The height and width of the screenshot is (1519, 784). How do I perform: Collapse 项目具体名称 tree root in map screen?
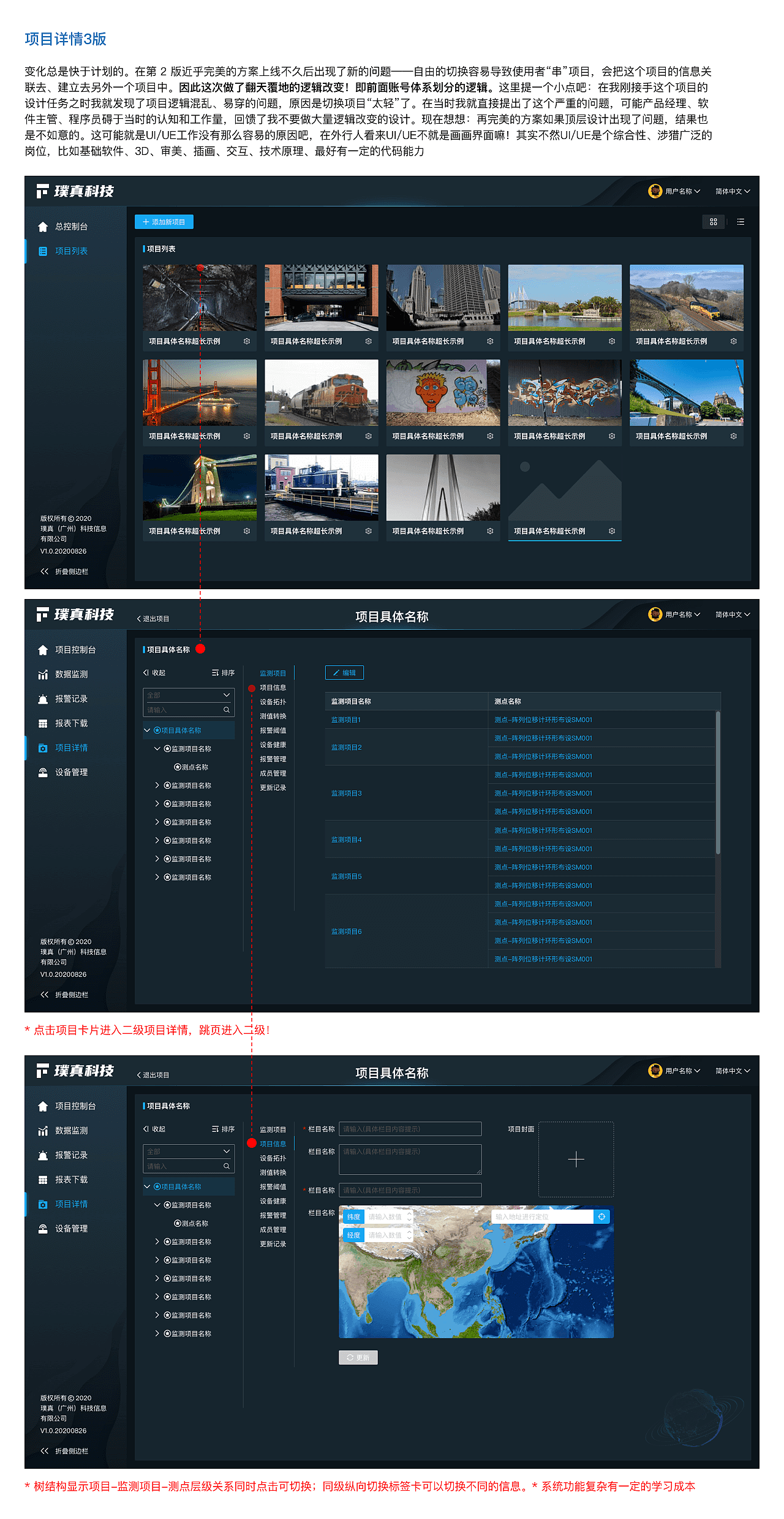[147, 1186]
